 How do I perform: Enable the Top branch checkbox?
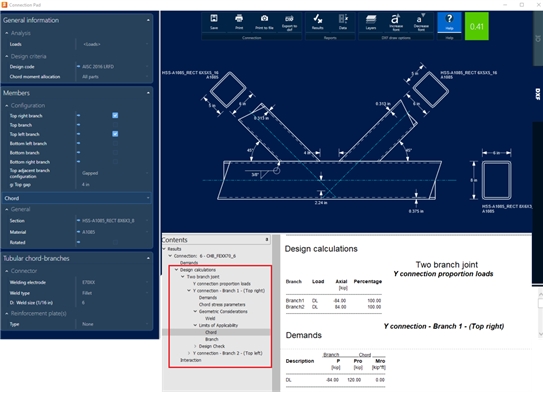coord(115,125)
